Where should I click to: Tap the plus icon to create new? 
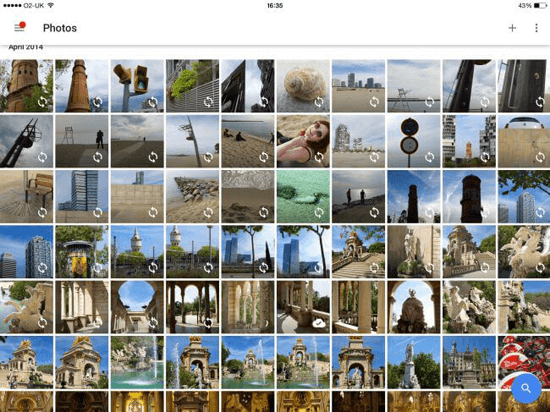click(512, 28)
